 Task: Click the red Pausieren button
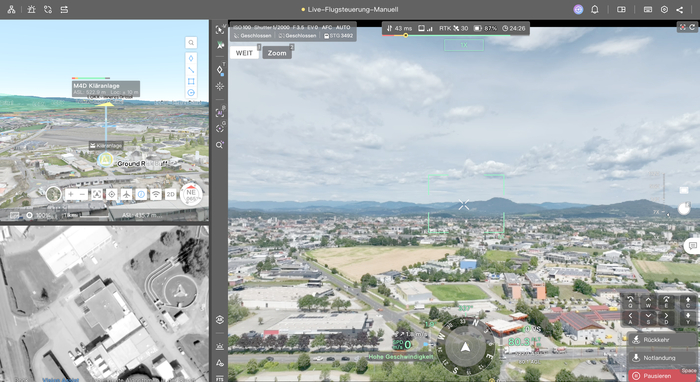tap(662, 375)
